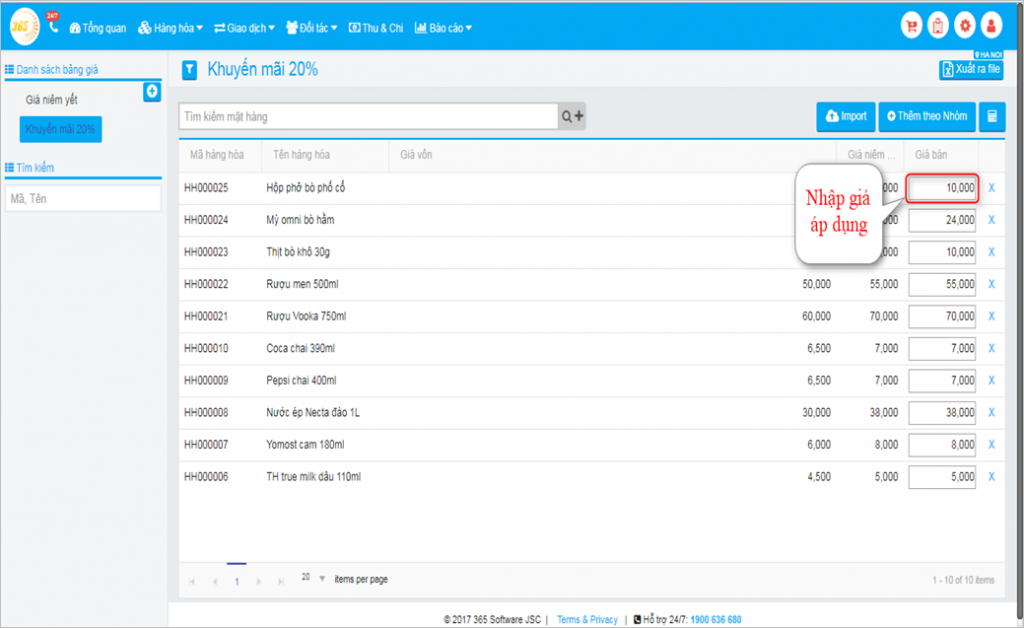Remove row HH000025 with X
1024x628 pixels.
tap(991, 188)
